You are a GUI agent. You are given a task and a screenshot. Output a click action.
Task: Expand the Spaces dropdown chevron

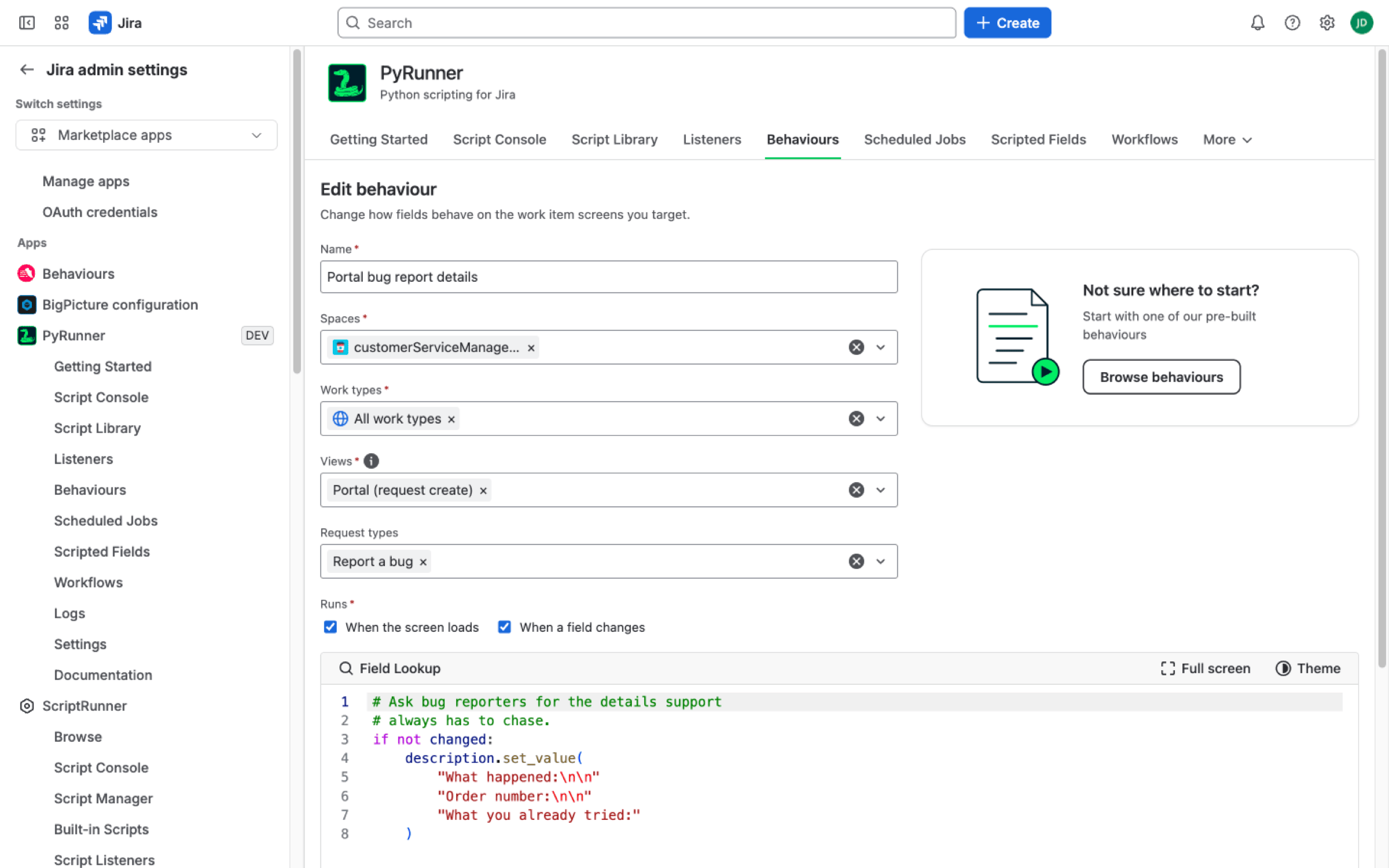881,347
